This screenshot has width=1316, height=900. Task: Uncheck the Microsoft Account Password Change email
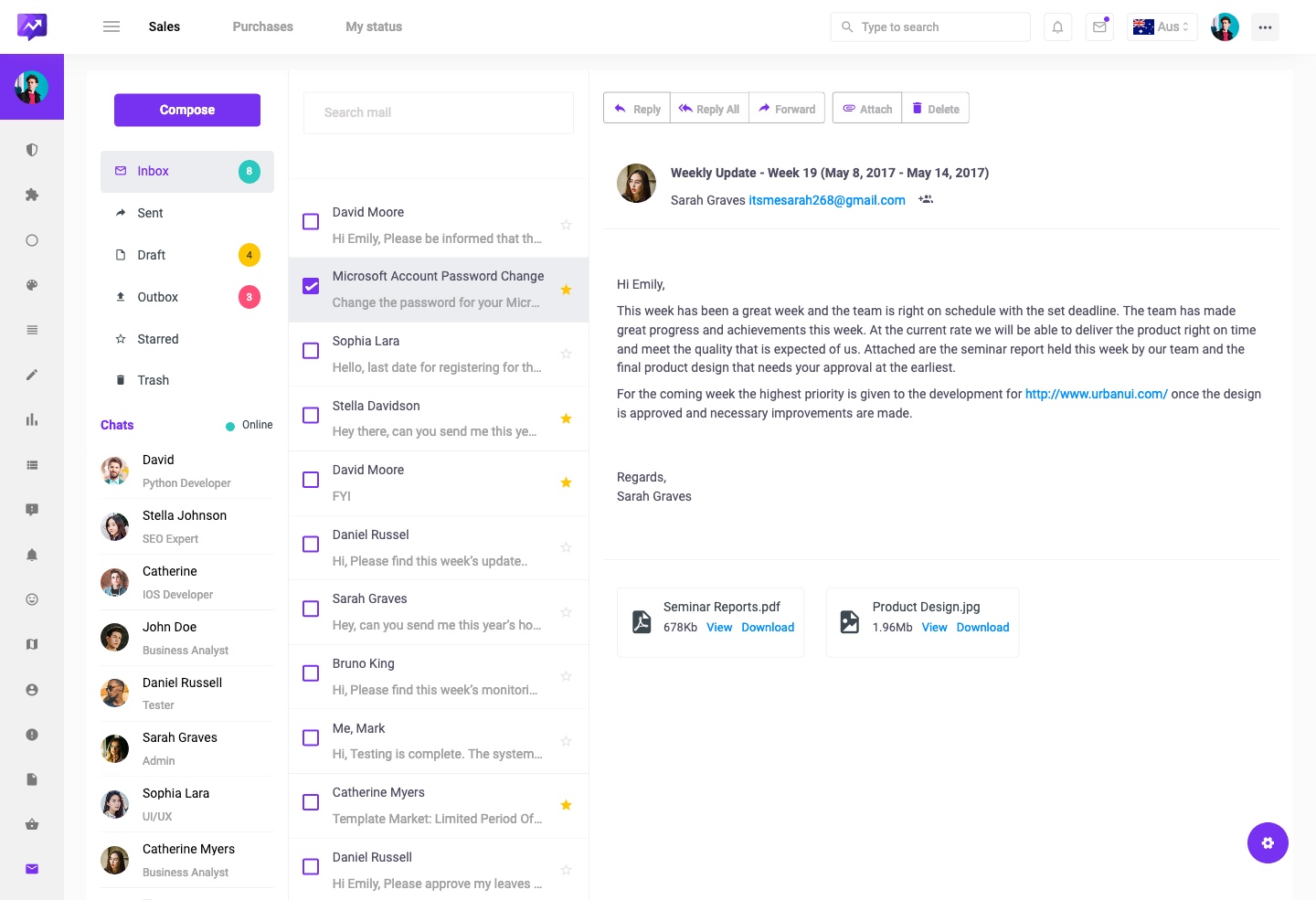(311, 286)
